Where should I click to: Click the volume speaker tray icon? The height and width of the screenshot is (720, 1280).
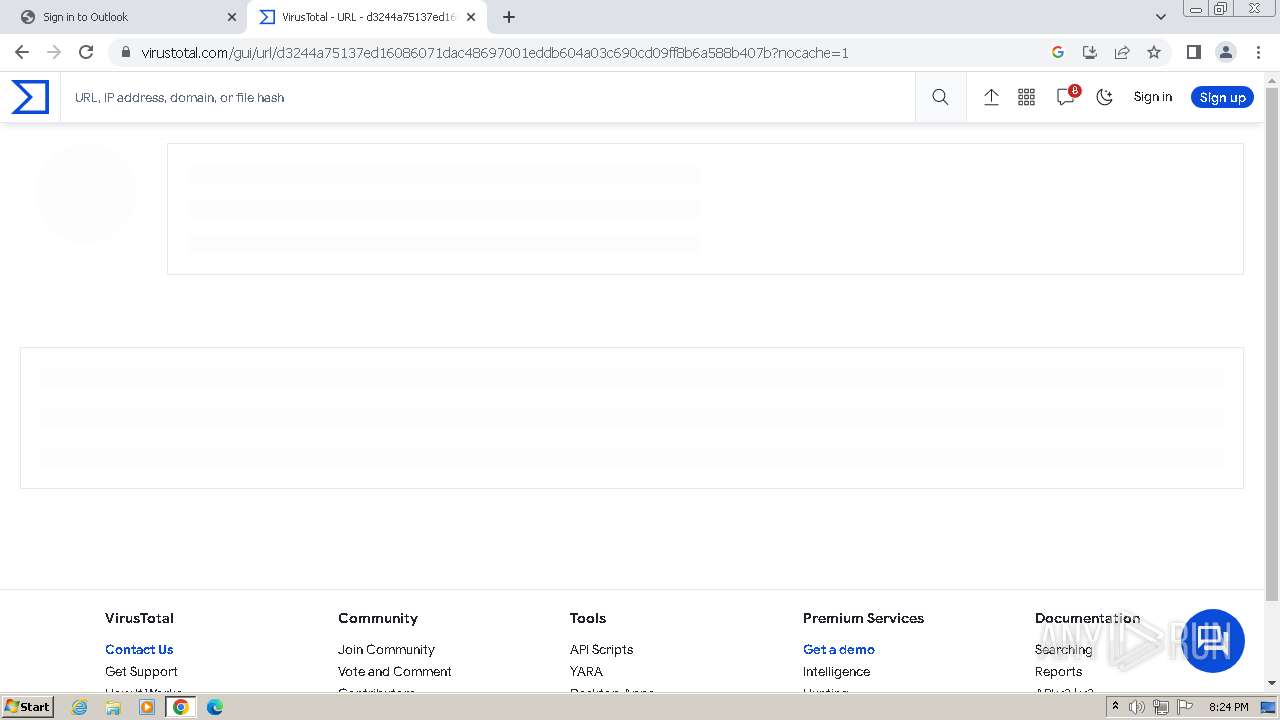[1136, 707]
